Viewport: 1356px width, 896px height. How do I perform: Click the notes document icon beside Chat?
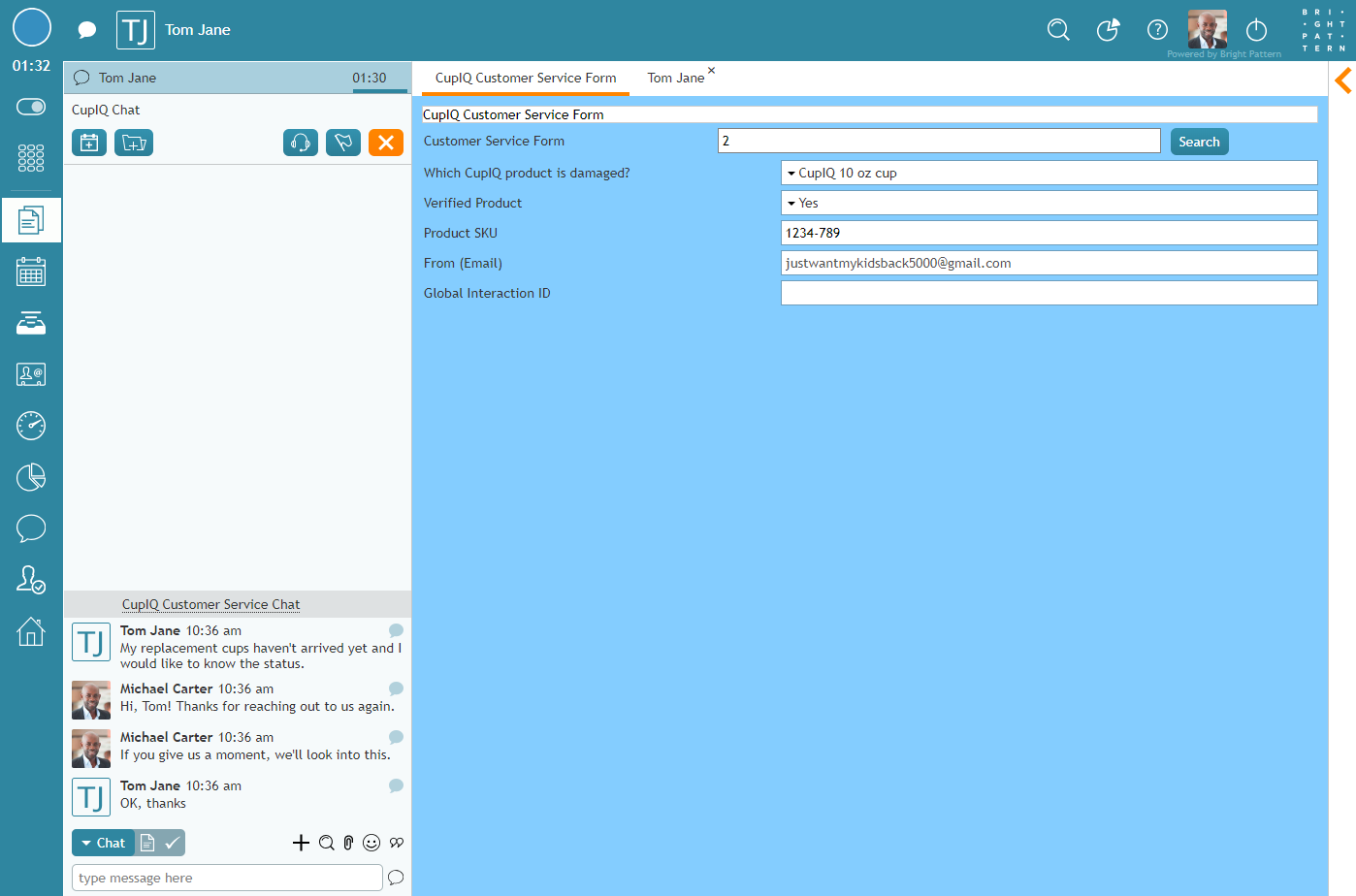(147, 843)
